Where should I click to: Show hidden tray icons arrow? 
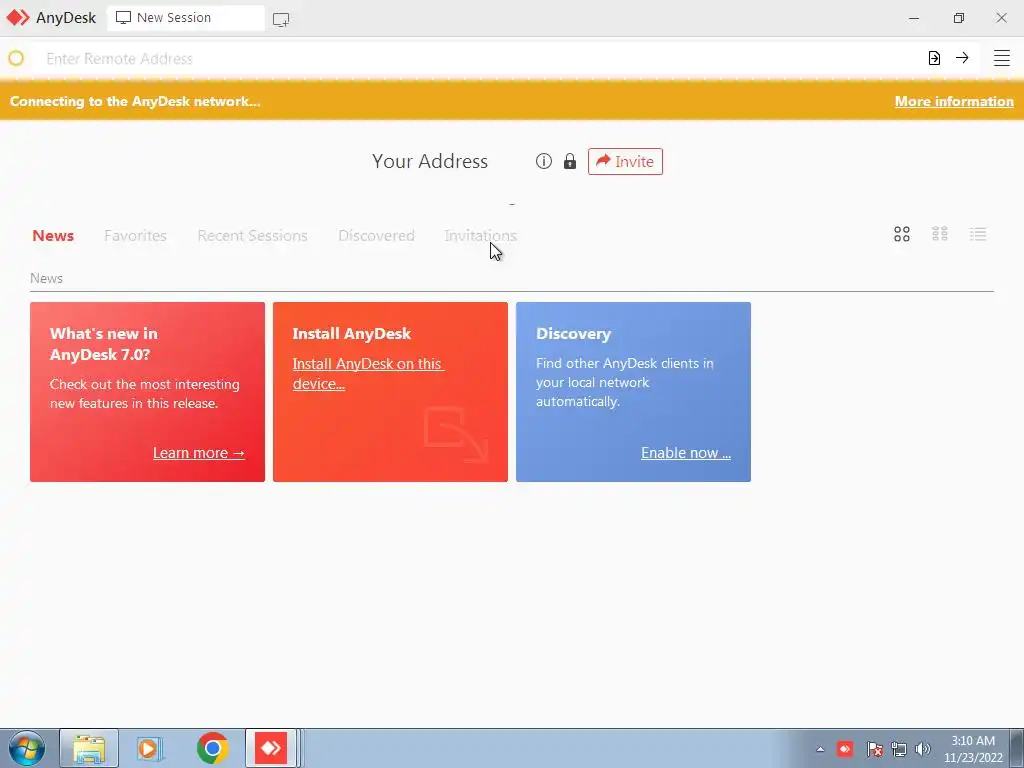(x=820, y=749)
